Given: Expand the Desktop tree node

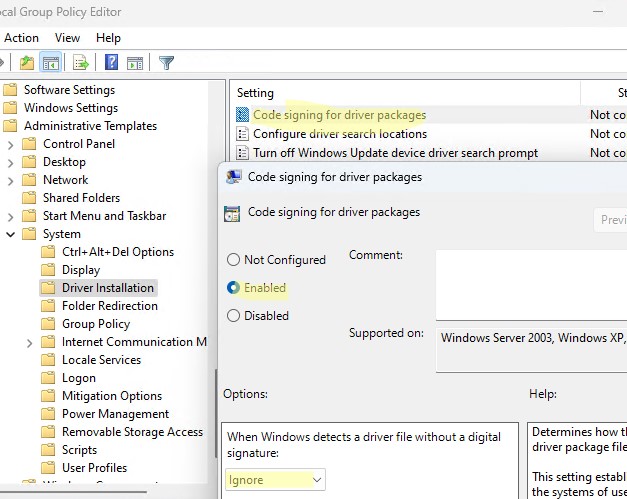Looking at the screenshot, I should 11,162.
